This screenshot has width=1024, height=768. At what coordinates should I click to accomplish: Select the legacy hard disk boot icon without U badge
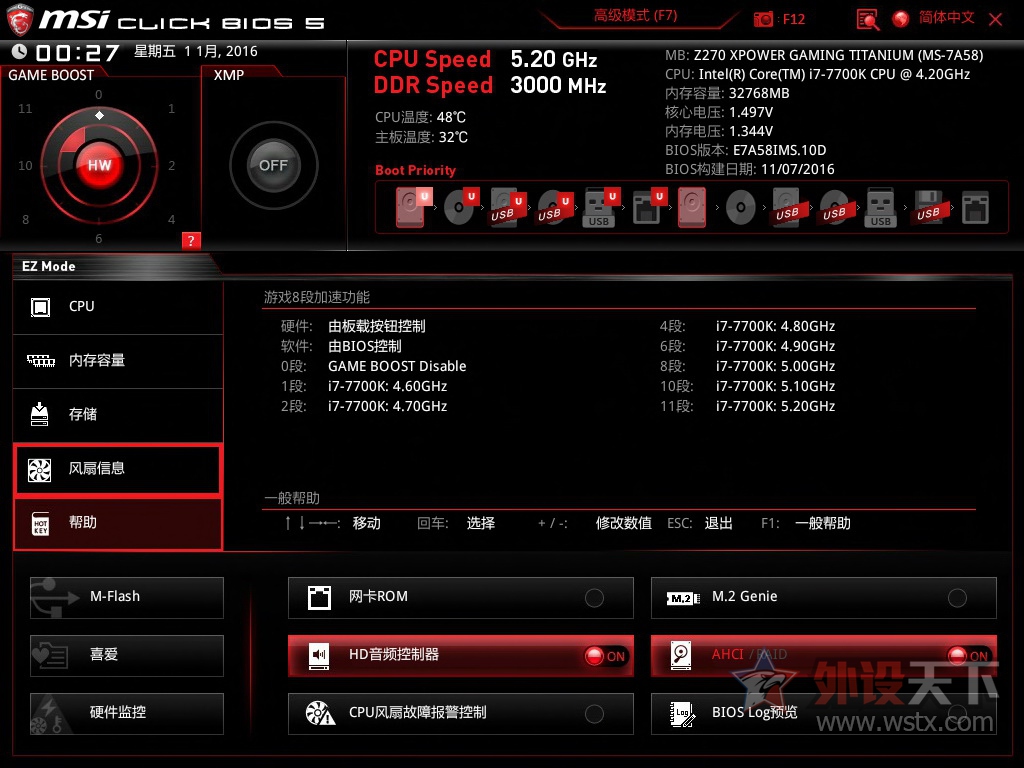click(692, 207)
